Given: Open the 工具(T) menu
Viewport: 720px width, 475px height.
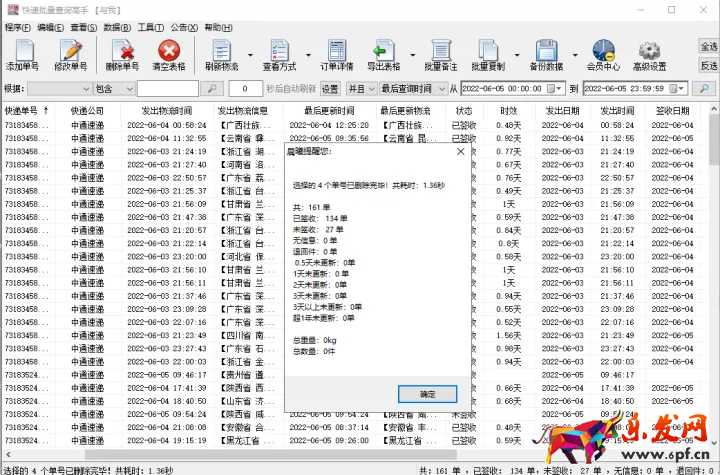Looking at the screenshot, I should click(x=150, y=27).
